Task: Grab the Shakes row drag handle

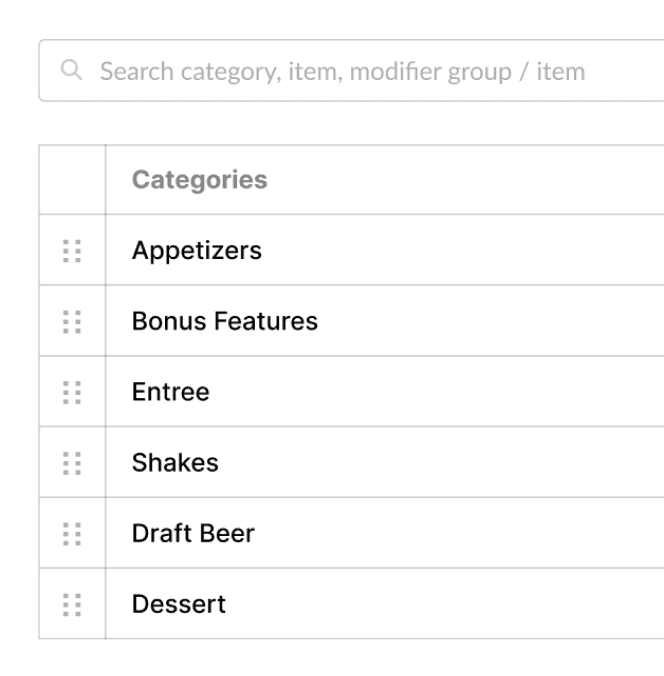Action: pos(71,463)
